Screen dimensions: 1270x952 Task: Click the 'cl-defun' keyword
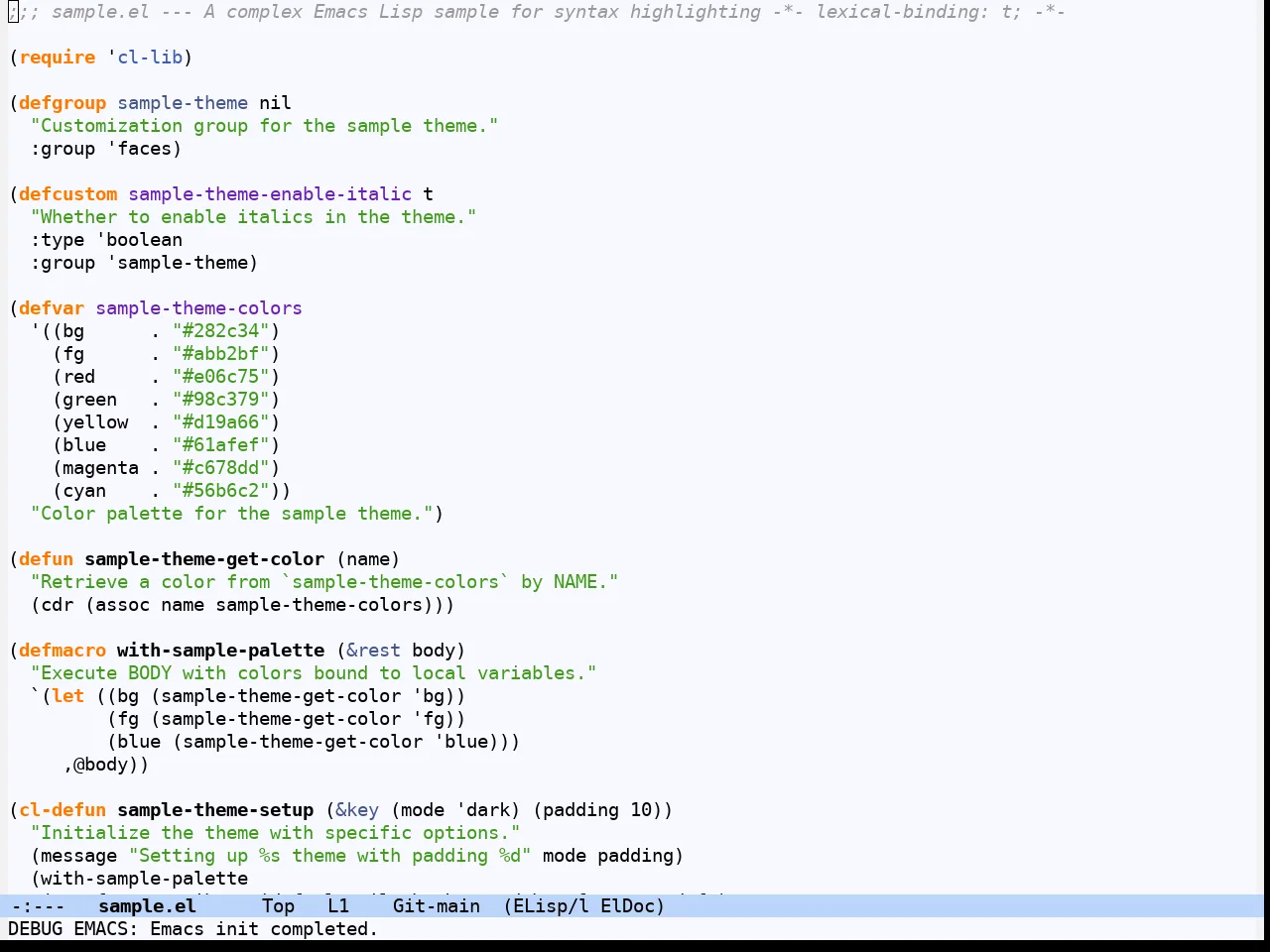(x=63, y=810)
